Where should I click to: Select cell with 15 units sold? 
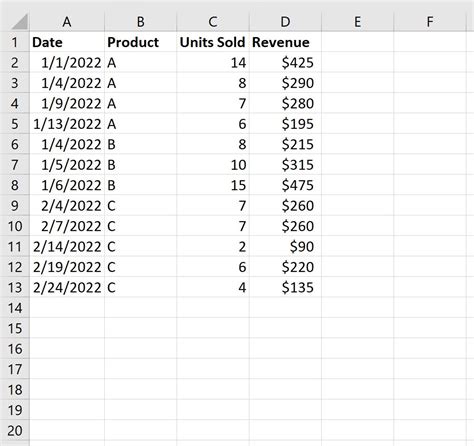click(213, 185)
